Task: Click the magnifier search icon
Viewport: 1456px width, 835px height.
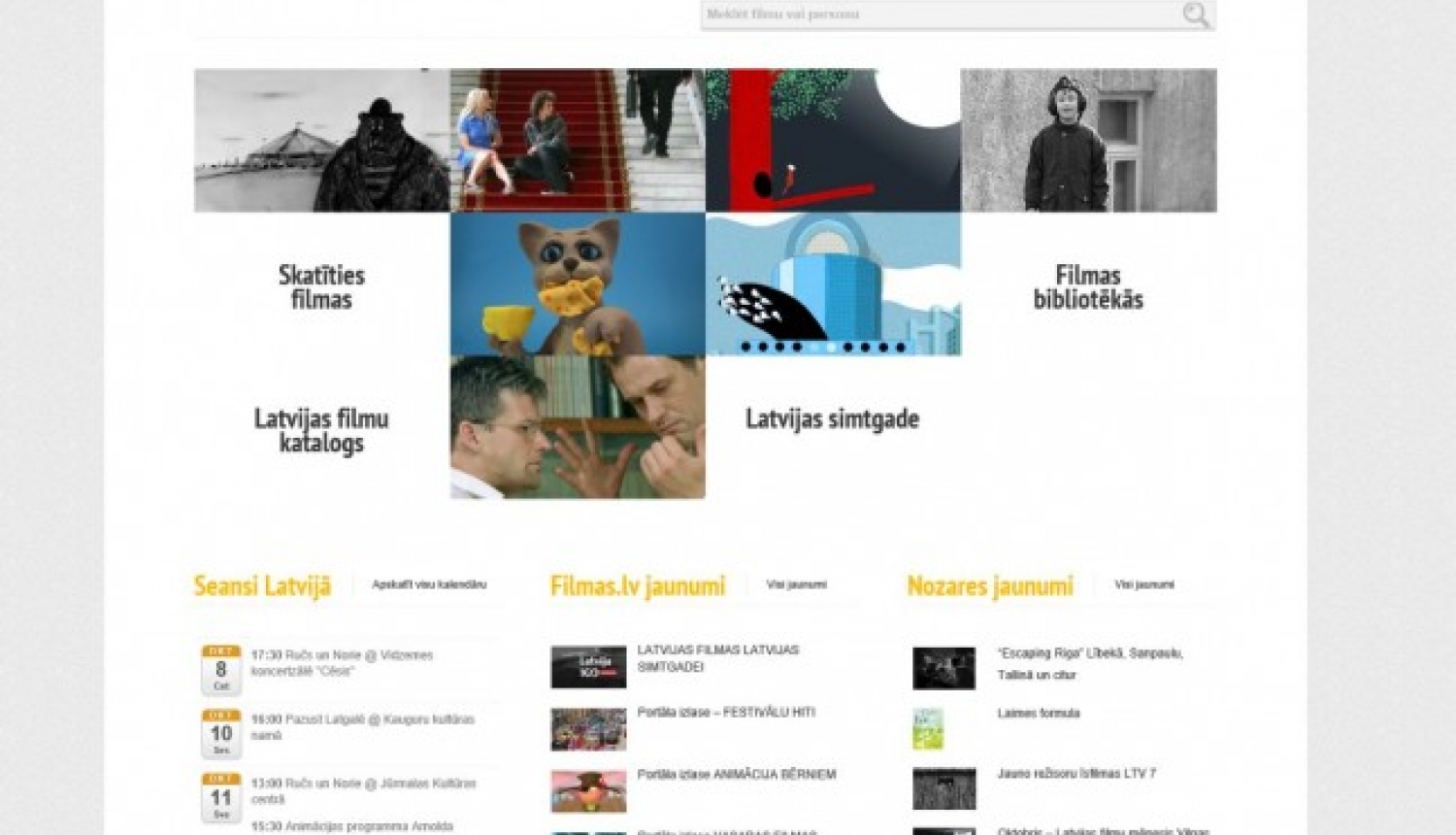Action: (1196, 15)
